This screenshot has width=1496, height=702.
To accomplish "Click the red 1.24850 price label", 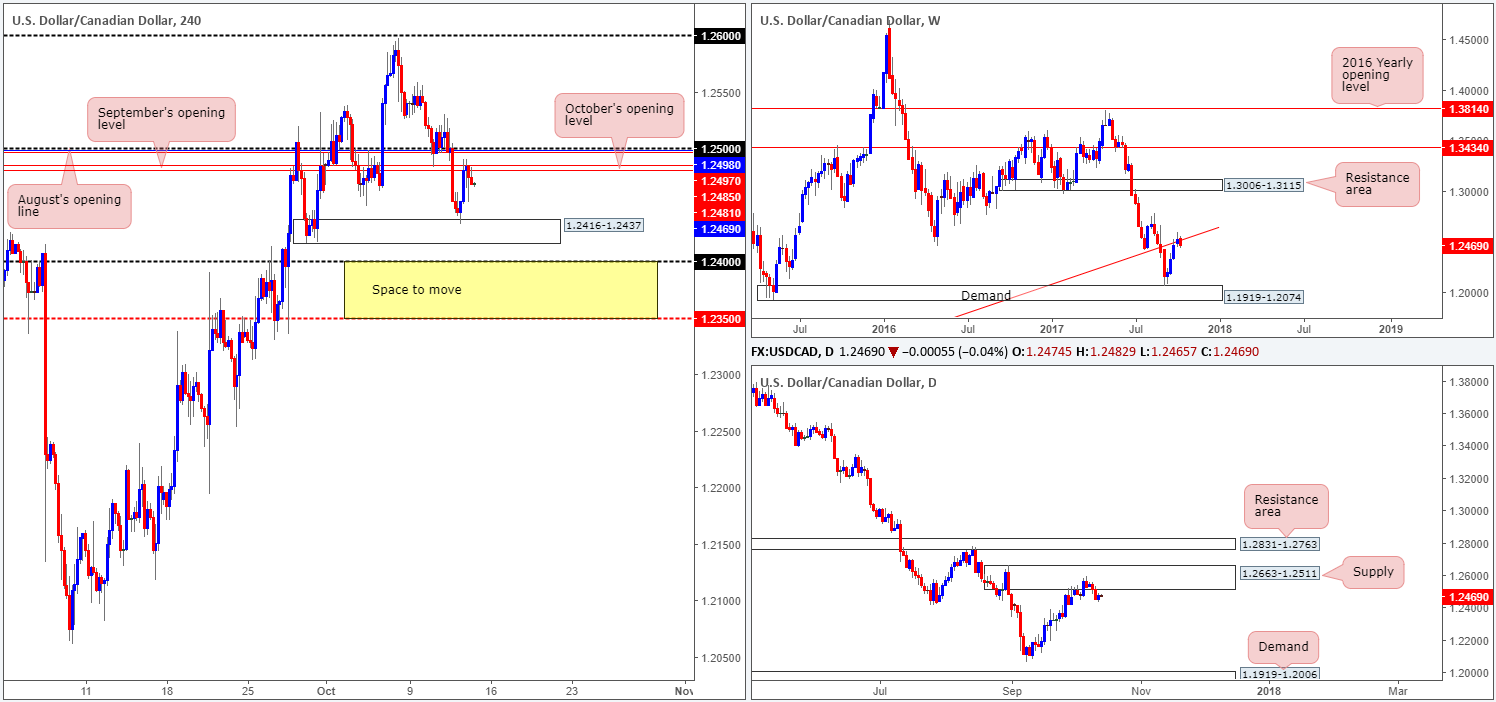I will click(719, 196).
